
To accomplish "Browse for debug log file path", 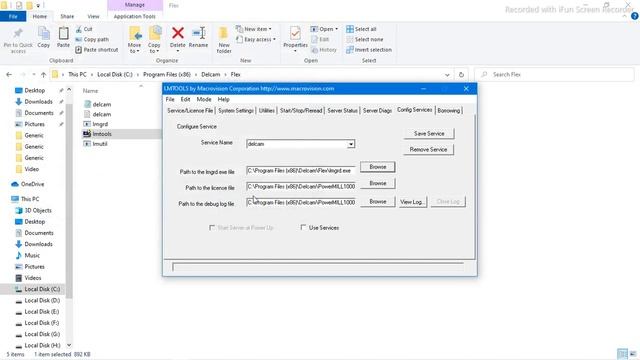I will point(378,202).
